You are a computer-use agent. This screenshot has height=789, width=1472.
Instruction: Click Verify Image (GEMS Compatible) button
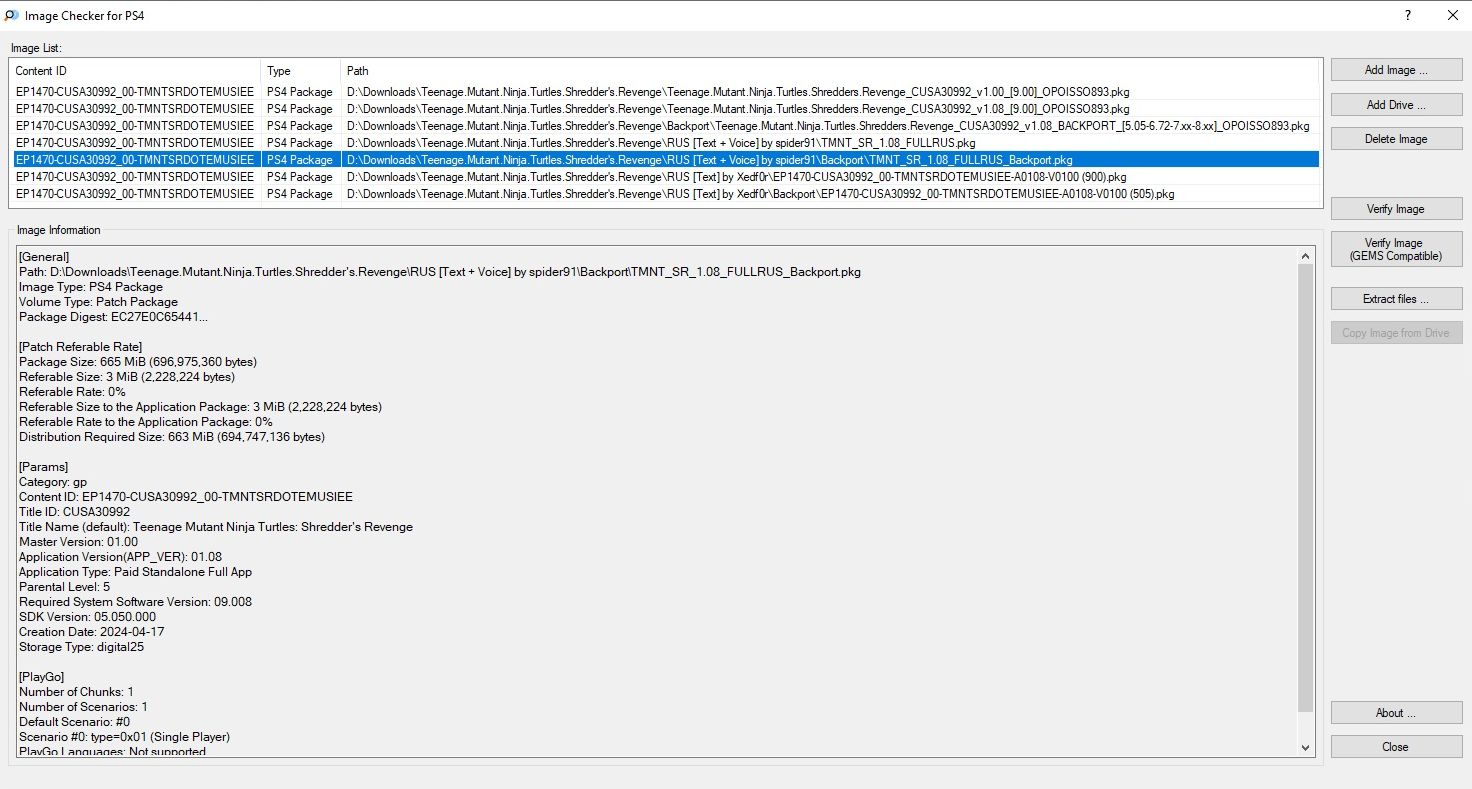click(x=1396, y=249)
